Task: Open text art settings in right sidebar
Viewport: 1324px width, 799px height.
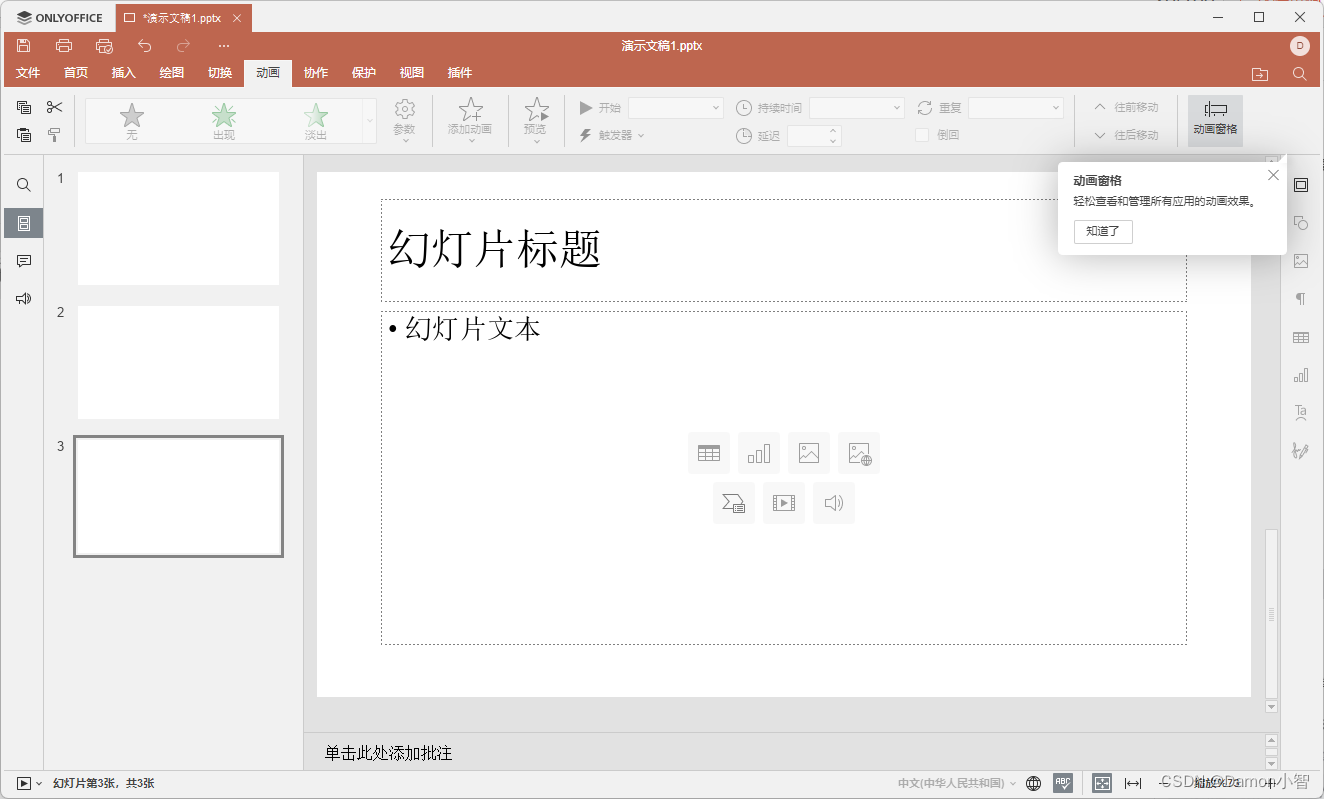Action: [x=1301, y=413]
